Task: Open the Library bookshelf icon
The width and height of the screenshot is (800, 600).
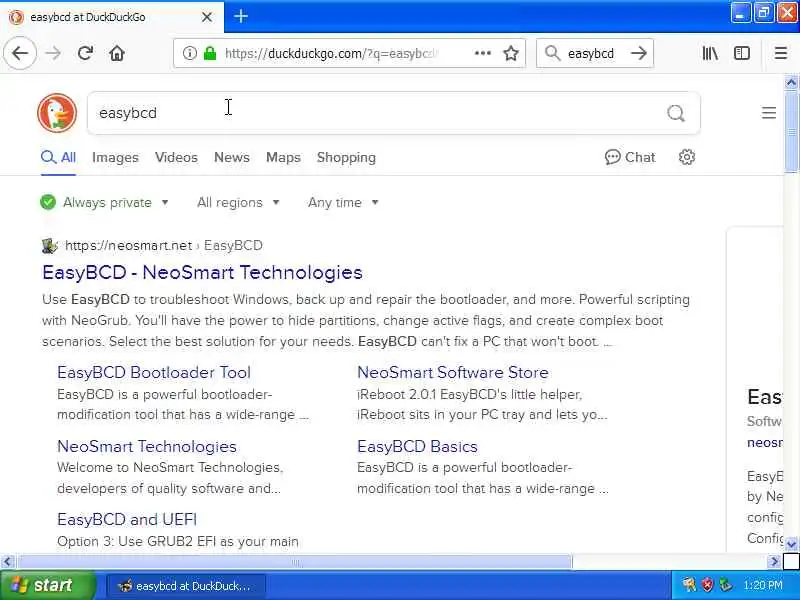Action: click(x=710, y=53)
